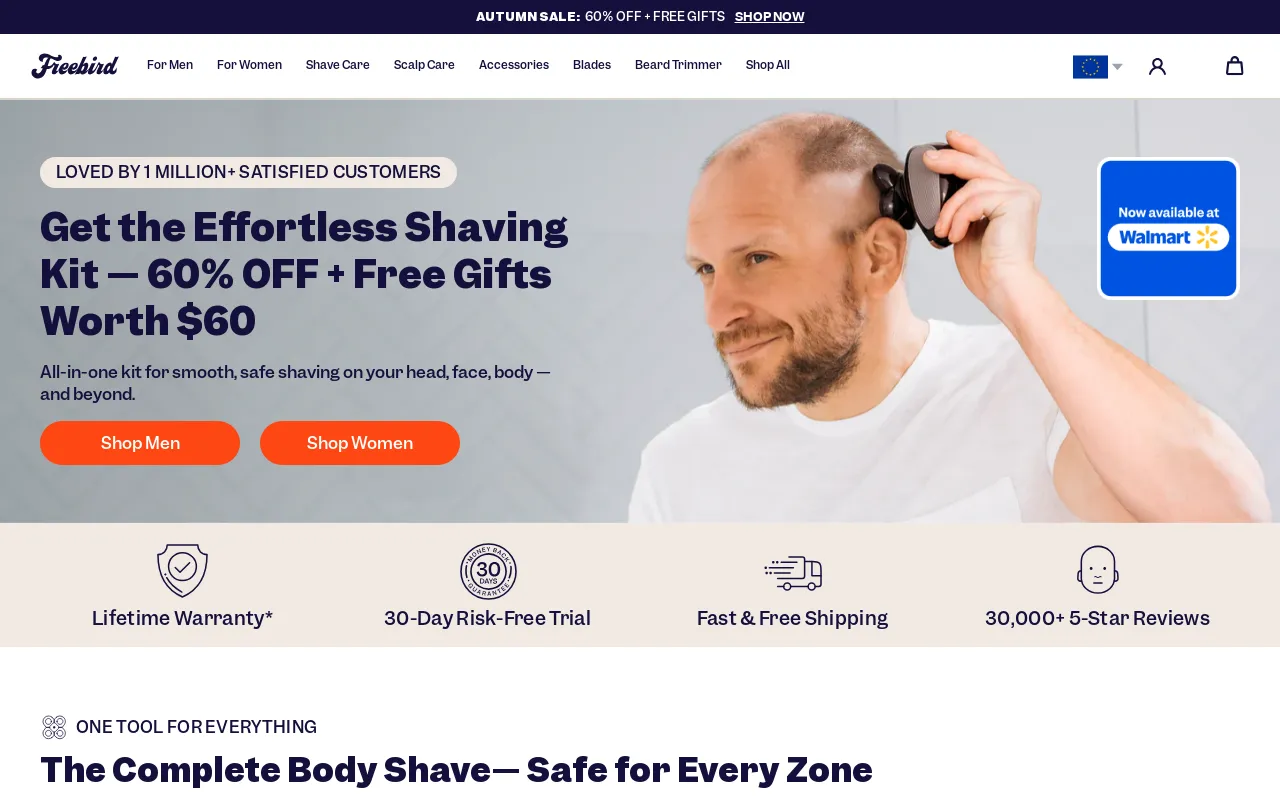Open the Now available at Walmart banner
The image size is (1280, 800).
click(x=1168, y=228)
